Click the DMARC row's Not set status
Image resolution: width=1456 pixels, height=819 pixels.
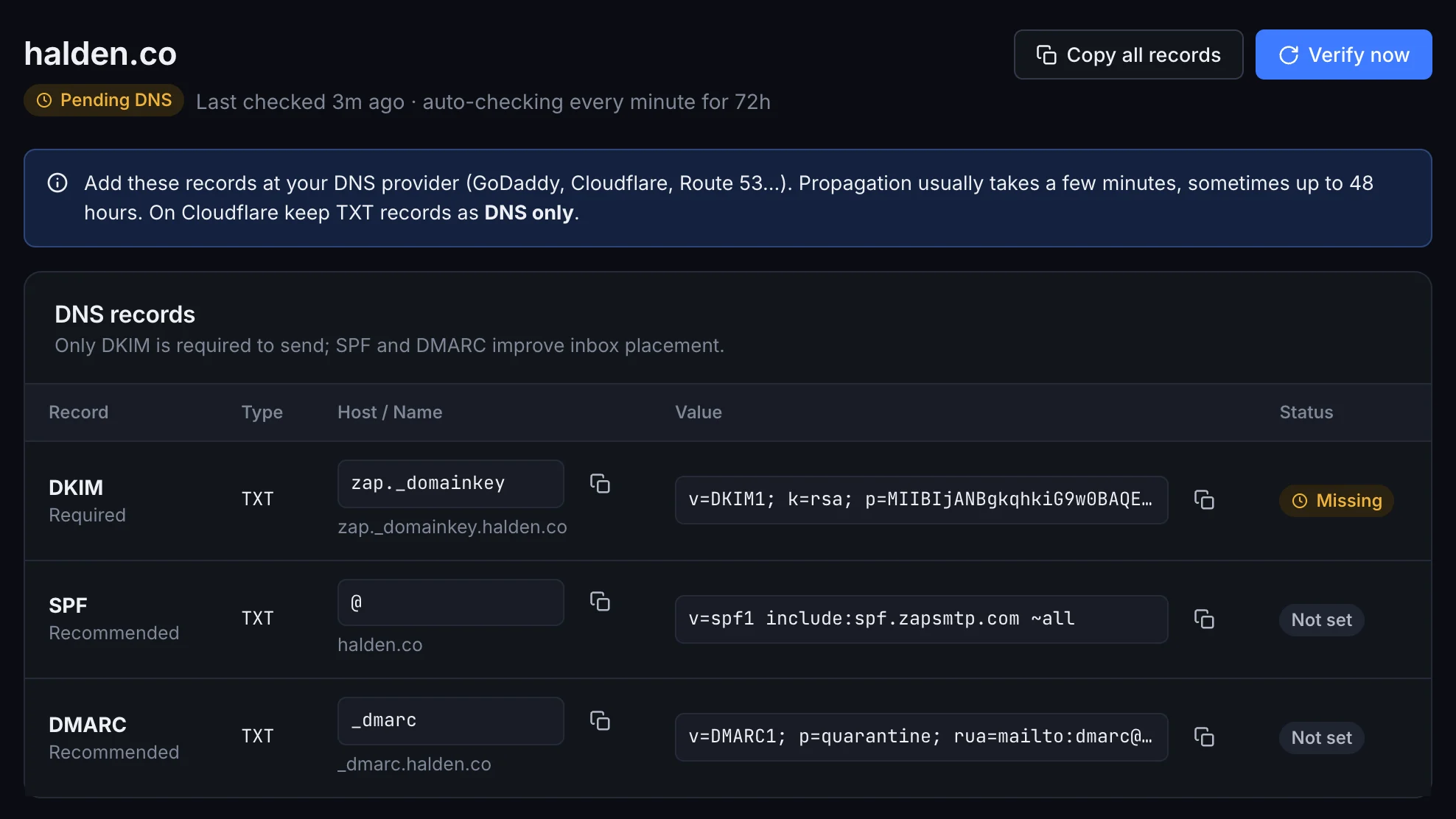point(1321,738)
